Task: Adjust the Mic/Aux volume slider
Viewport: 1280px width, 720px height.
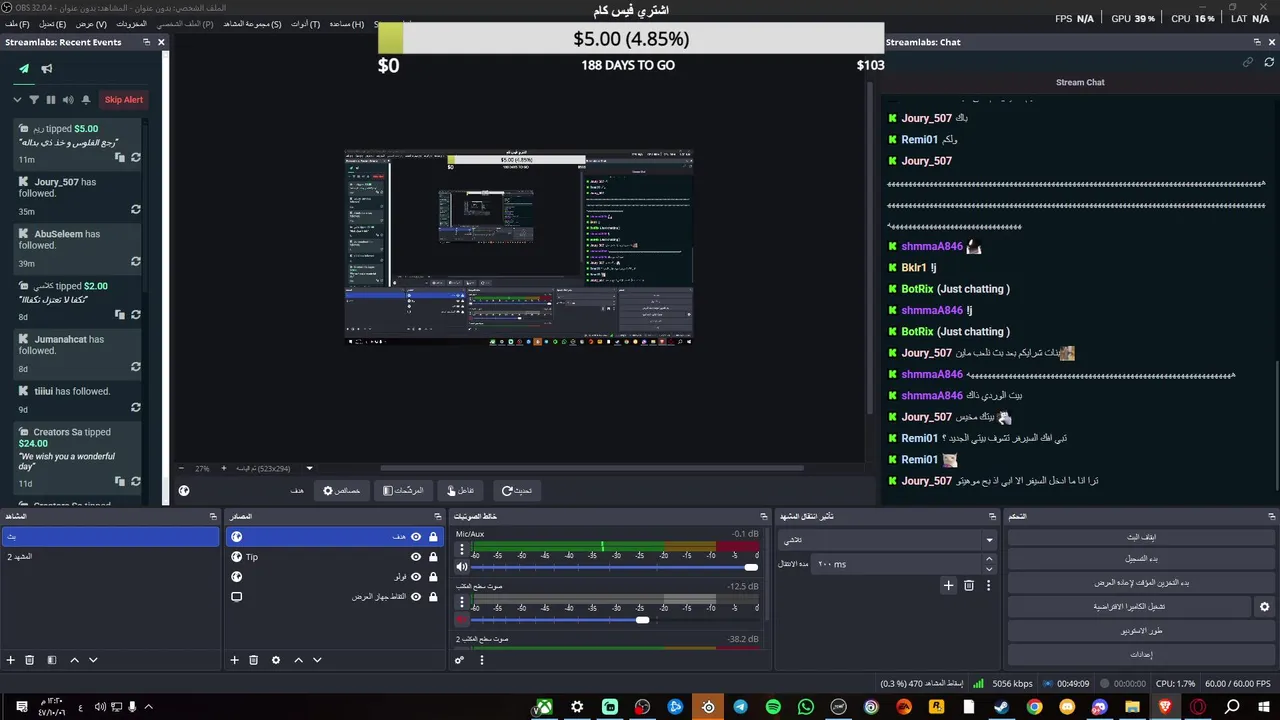Action: point(615,567)
